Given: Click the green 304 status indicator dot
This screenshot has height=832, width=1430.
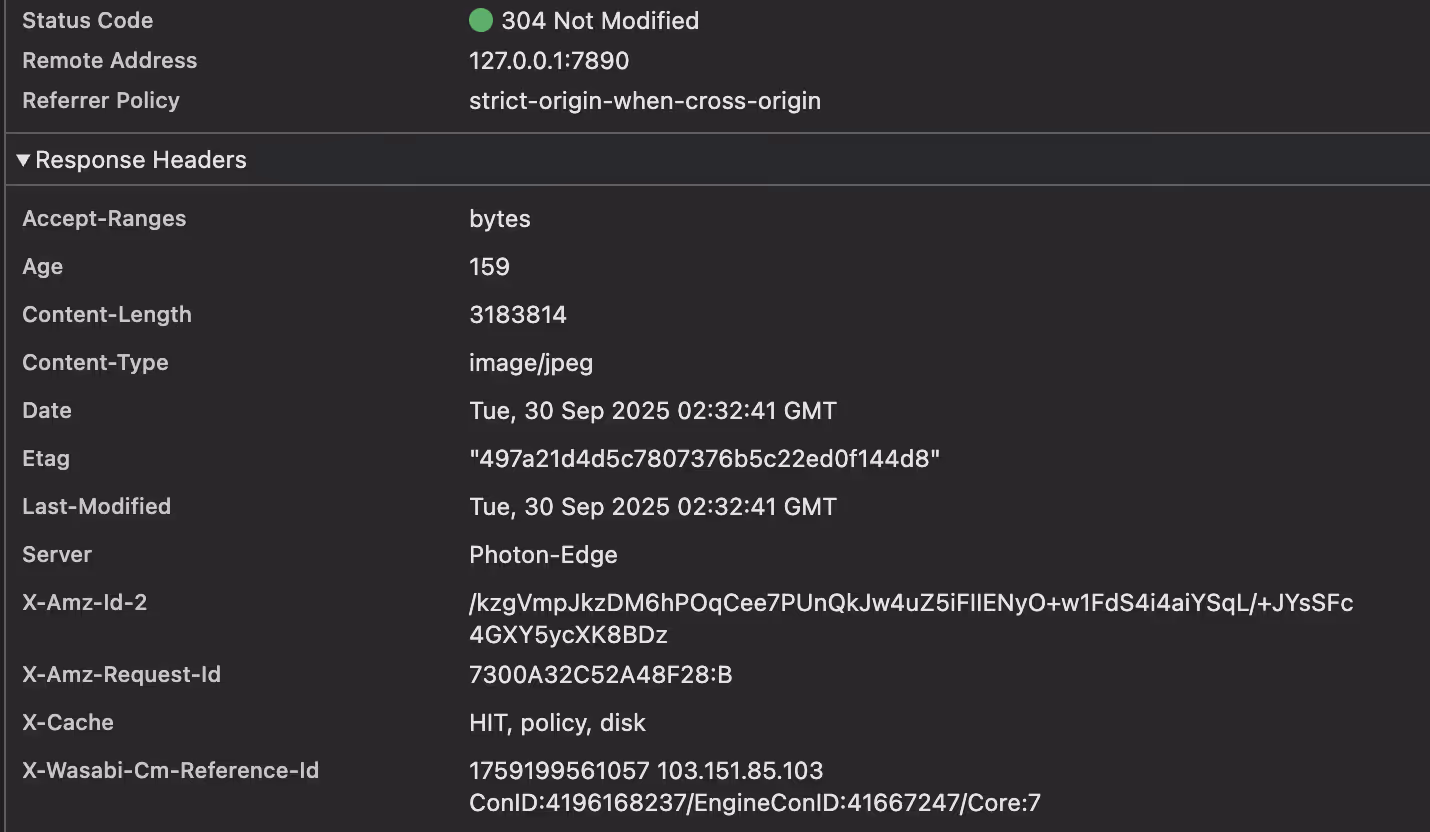Looking at the screenshot, I should pyautogui.click(x=481, y=20).
